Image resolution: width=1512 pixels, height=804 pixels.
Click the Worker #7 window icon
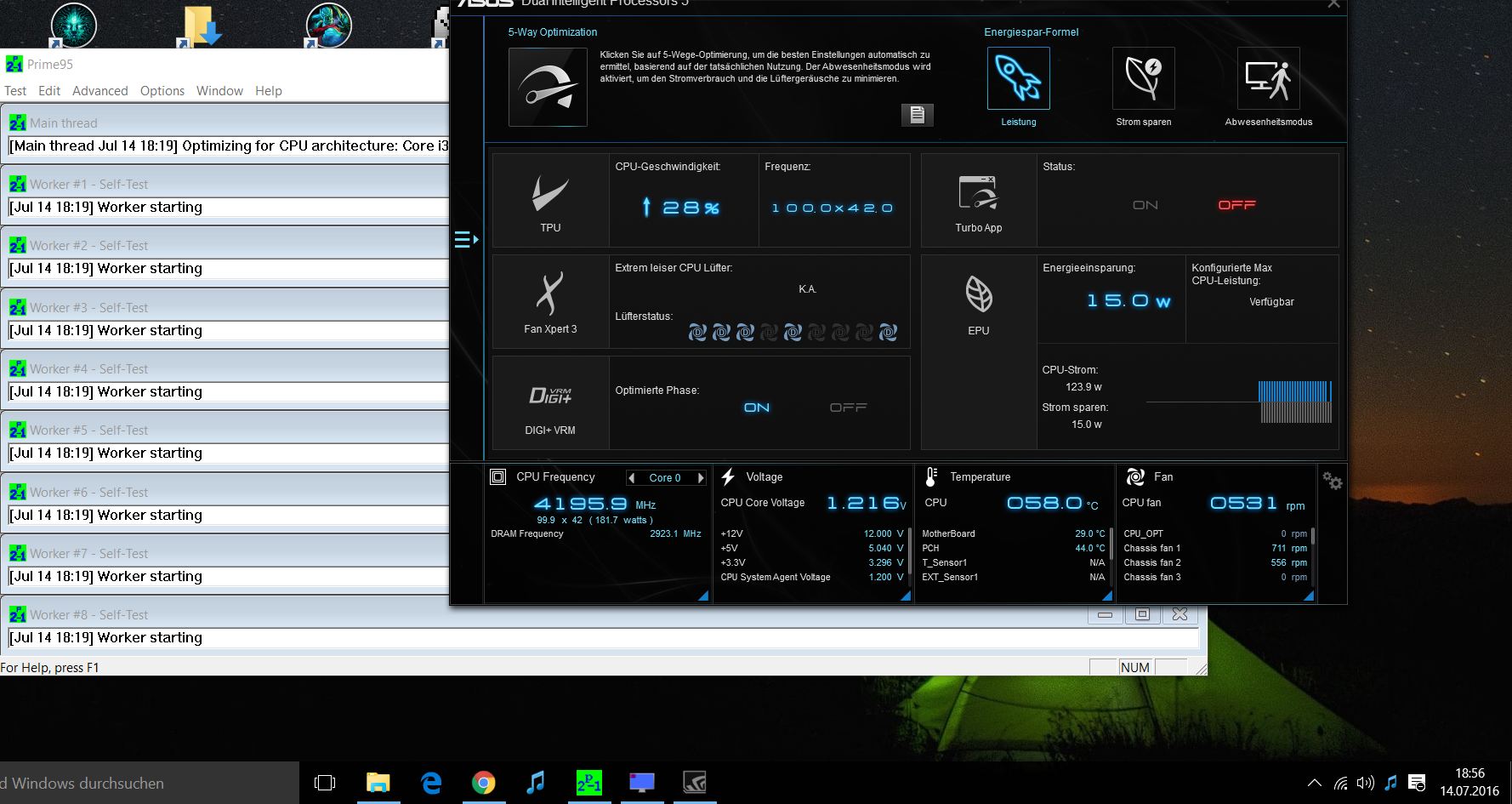(x=18, y=553)
